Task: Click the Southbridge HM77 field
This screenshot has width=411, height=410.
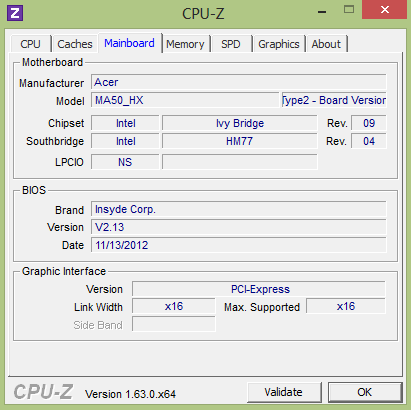Action: 239,141
